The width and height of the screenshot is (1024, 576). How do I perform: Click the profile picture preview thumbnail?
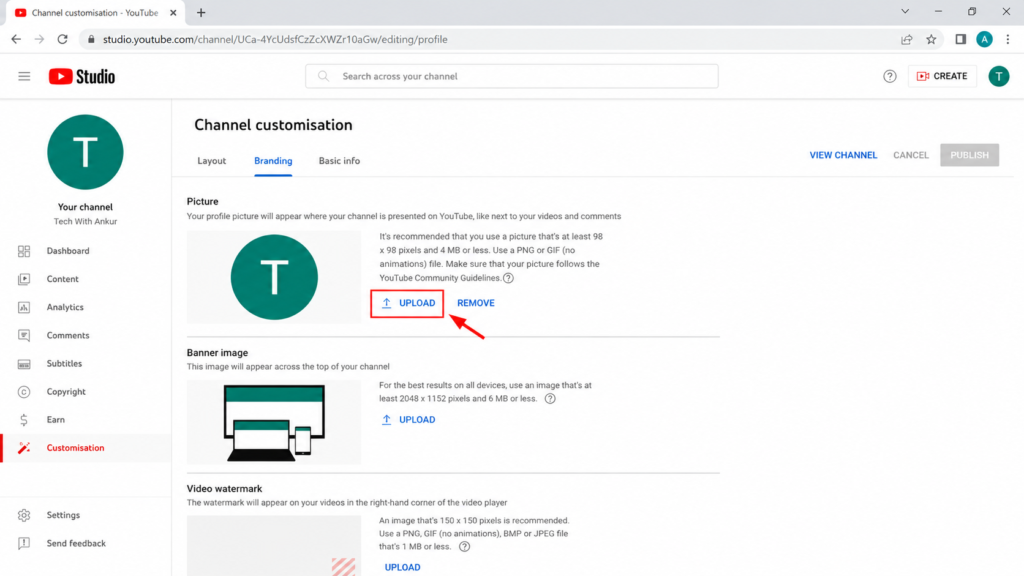click(x=274, y=277)
